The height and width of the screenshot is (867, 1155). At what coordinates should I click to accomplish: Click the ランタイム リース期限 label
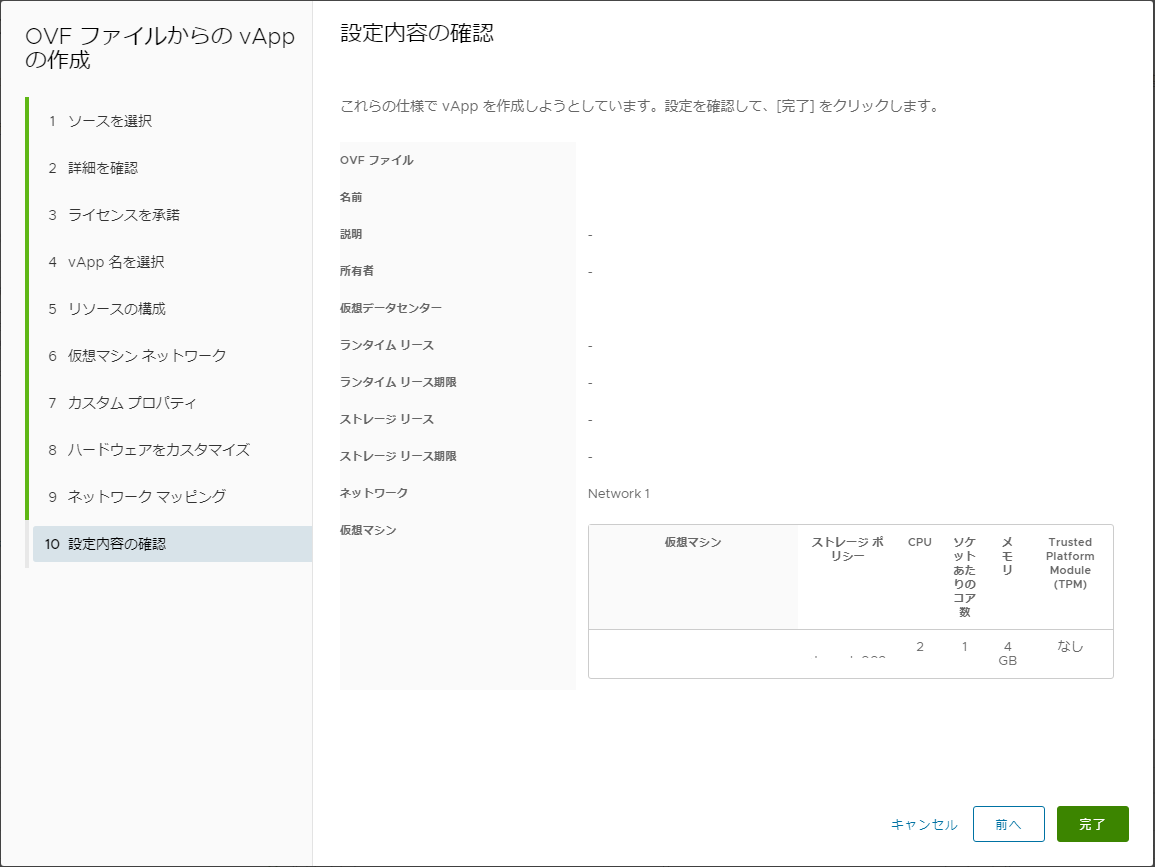click(398, 382)
